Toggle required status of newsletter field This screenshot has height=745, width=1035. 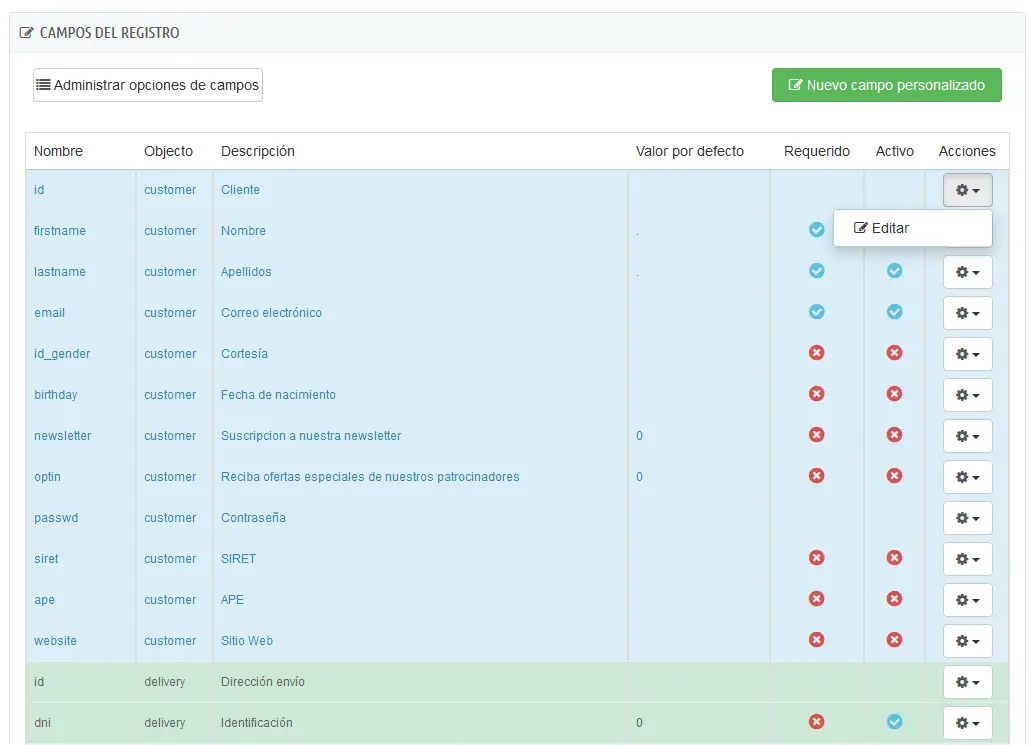817,435
